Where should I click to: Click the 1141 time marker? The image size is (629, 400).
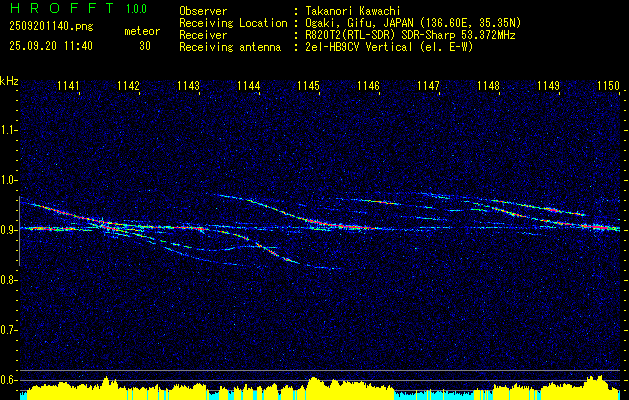tap(69, 86)
